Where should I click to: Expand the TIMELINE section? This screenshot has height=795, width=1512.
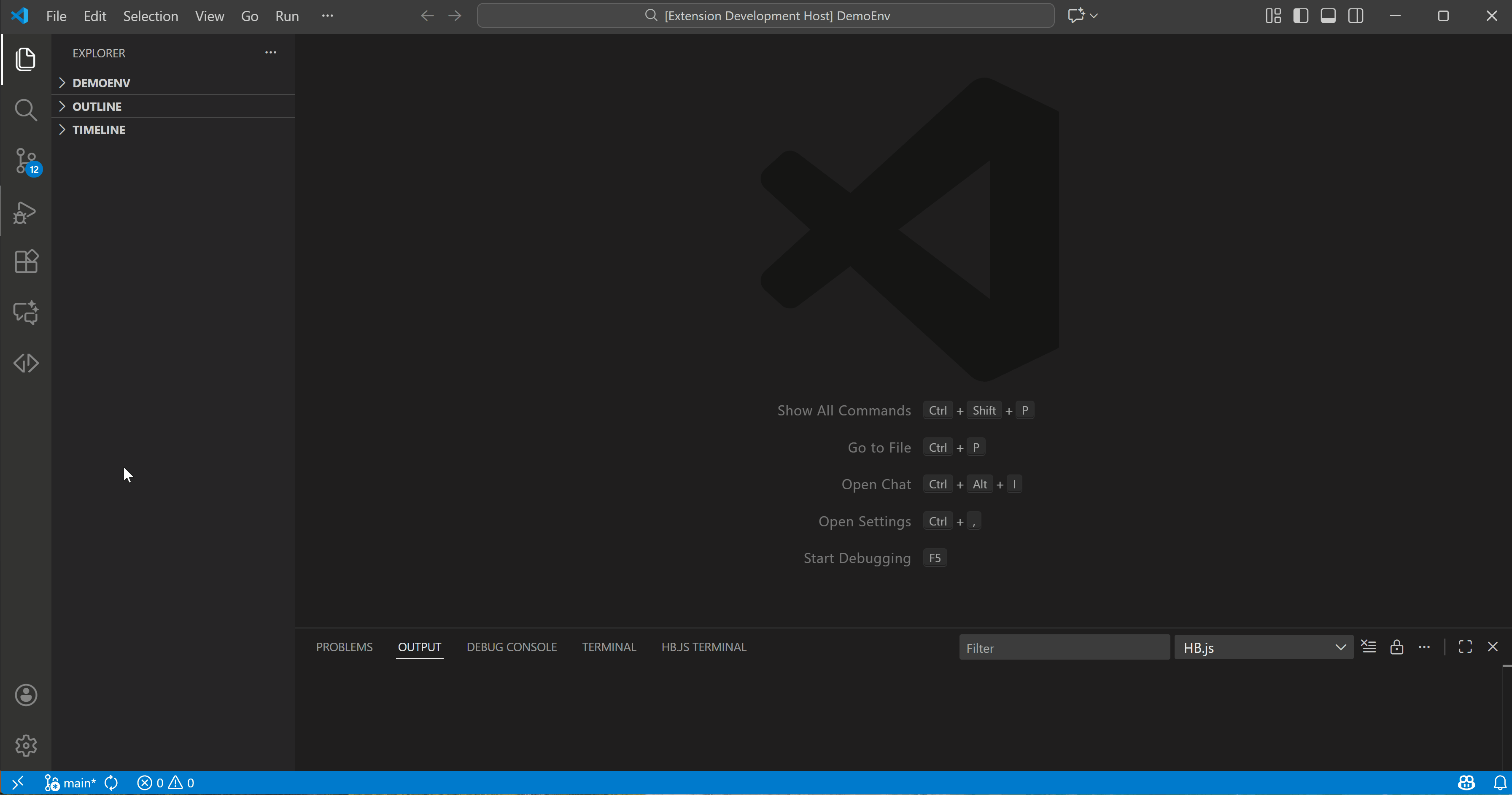click(99, 130)
